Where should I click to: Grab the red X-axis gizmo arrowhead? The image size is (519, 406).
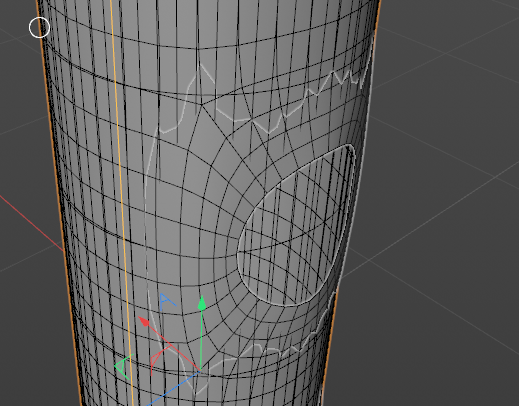click(x=144, y=321)
